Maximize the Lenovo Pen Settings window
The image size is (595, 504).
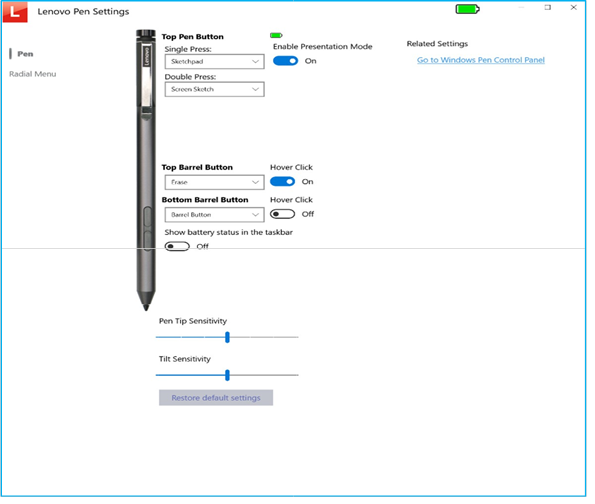[548, 8]
